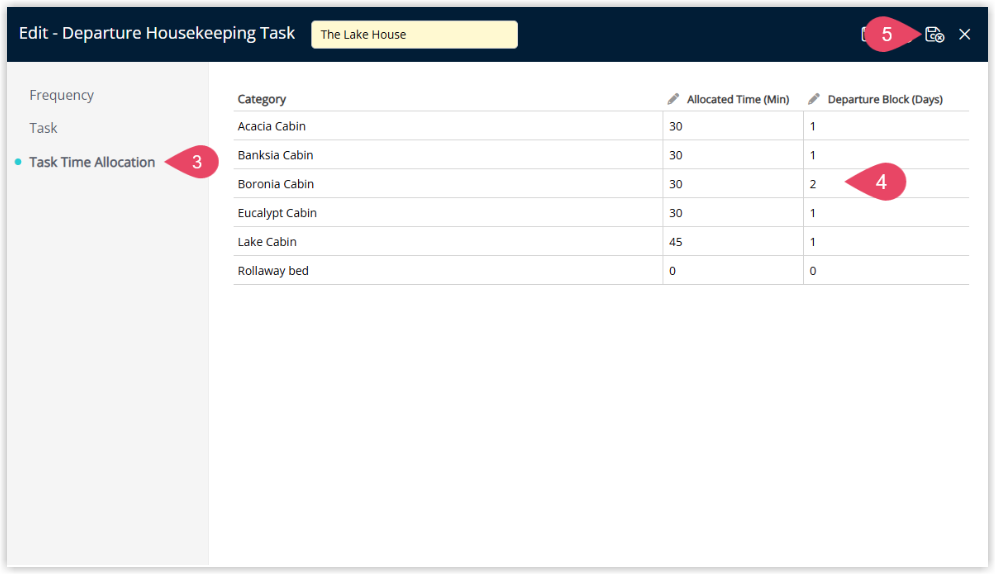996x575 pixels.
Task: Select Task Time Allocation in sidebar
Action: pyautogui.click(x=92, y=162)
